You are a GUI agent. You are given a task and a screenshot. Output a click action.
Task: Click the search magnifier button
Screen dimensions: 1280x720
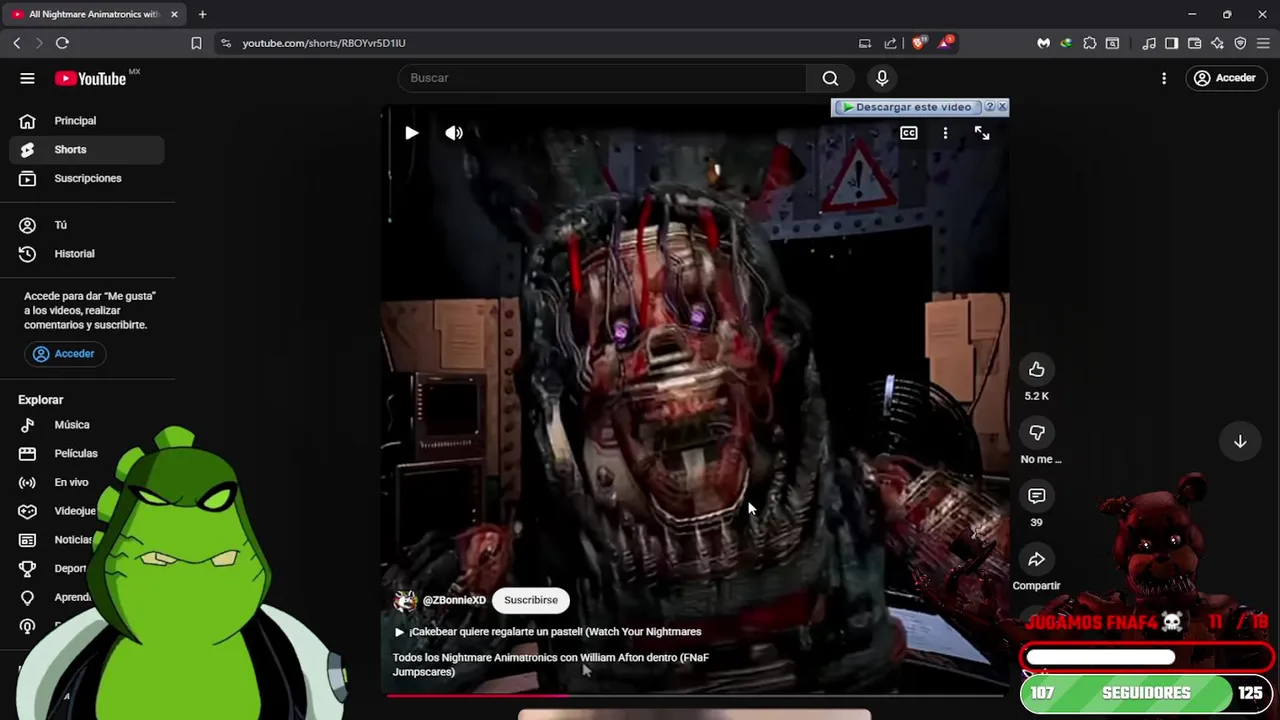click(830, 78)
